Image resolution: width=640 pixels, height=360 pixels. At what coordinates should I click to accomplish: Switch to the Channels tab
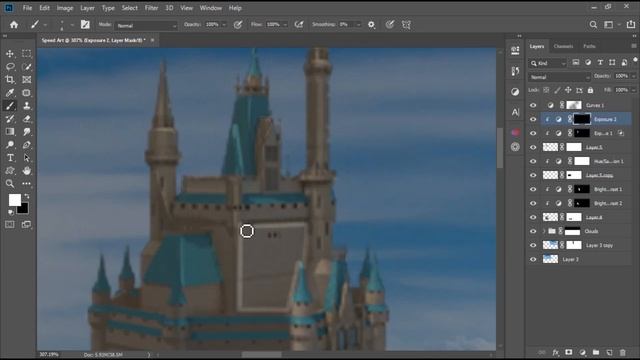(563, 46)
